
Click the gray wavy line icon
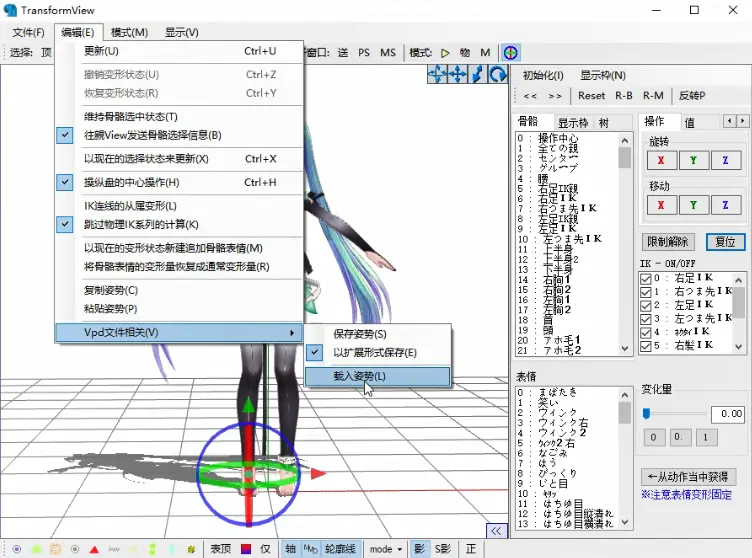click(x=114, y=549)
